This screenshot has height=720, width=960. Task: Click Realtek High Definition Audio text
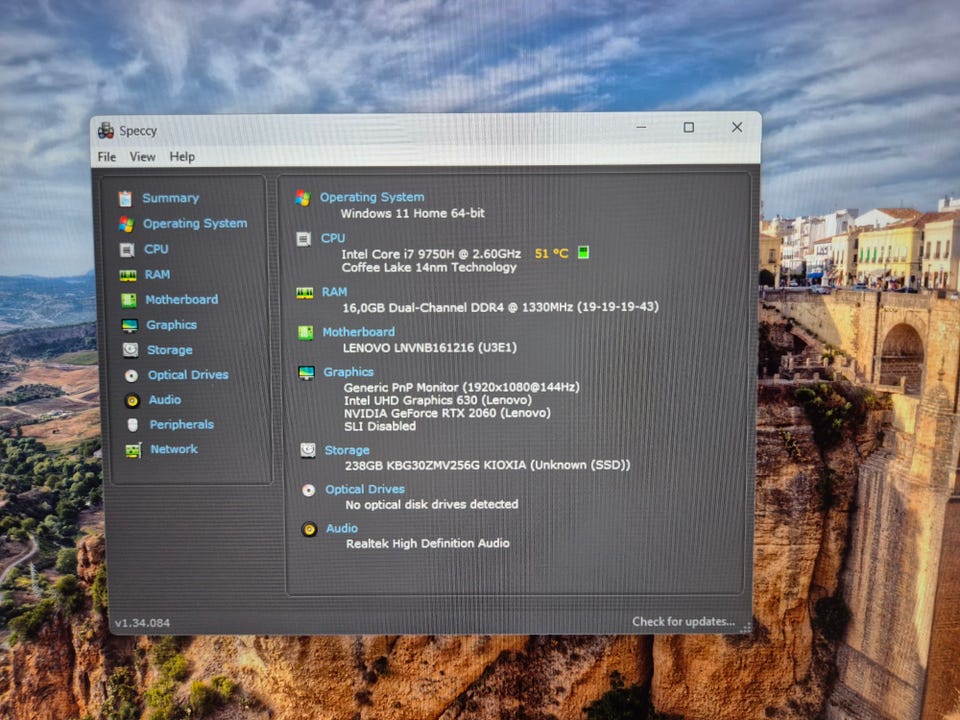428,544
